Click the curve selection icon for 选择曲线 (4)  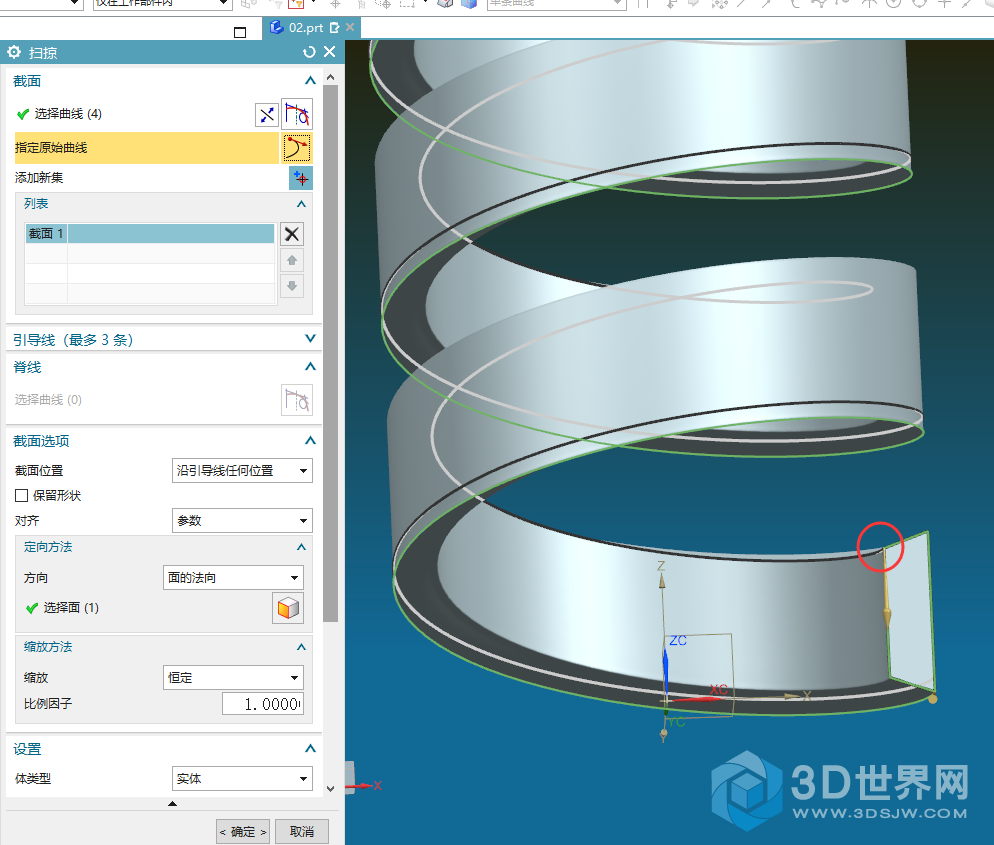pos(297,114)
